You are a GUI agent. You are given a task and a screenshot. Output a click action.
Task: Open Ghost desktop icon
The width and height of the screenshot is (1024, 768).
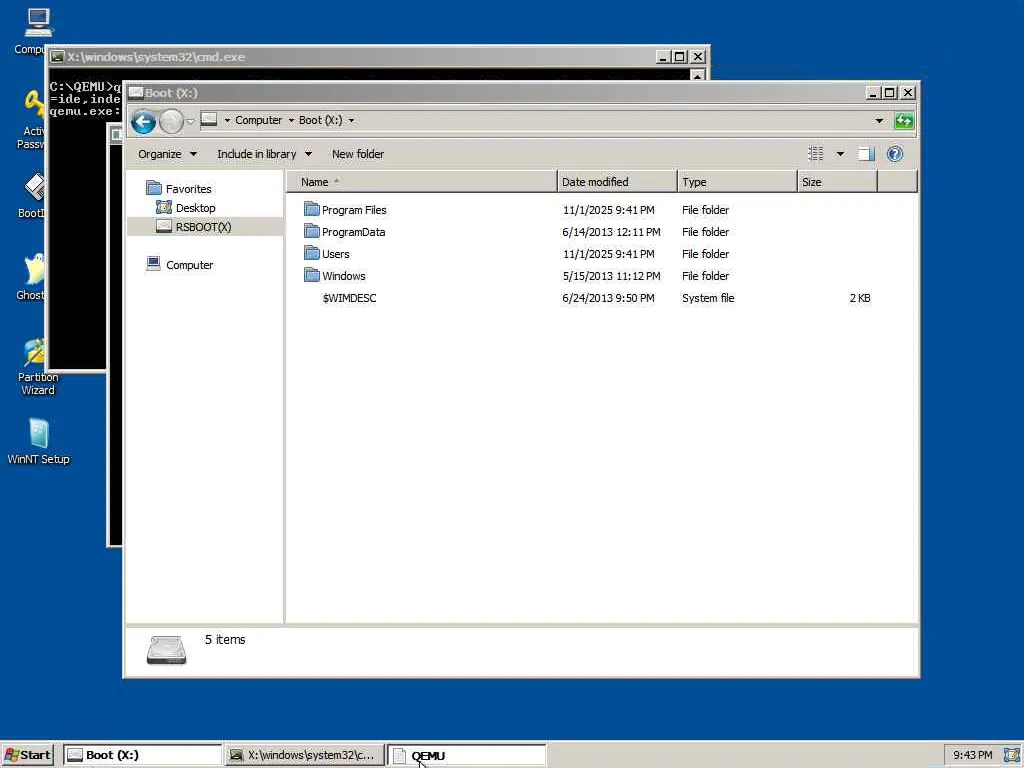[x=31, y=277]
